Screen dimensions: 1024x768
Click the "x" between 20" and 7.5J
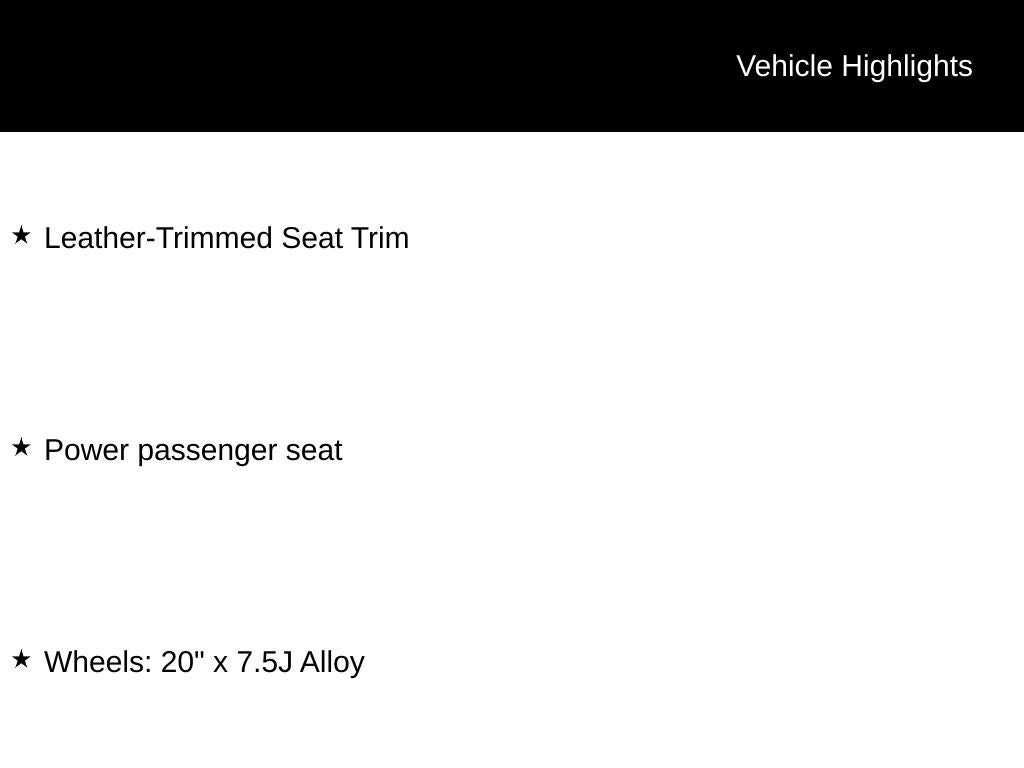point(221,663)
